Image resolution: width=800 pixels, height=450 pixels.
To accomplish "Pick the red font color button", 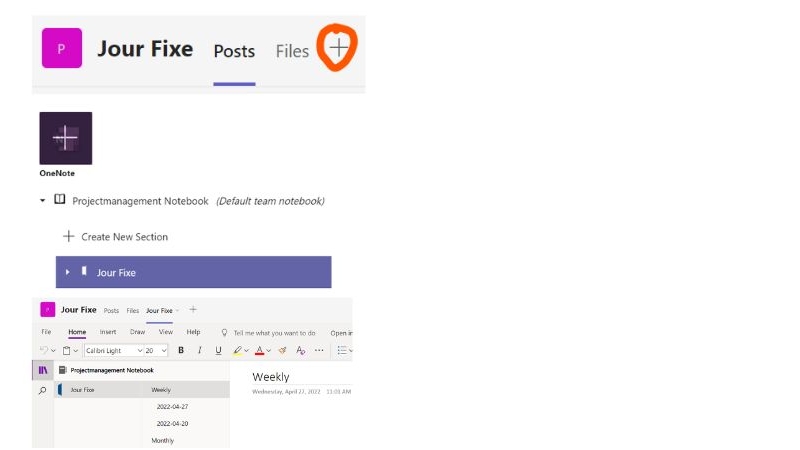I will click(x=259, y=351).
